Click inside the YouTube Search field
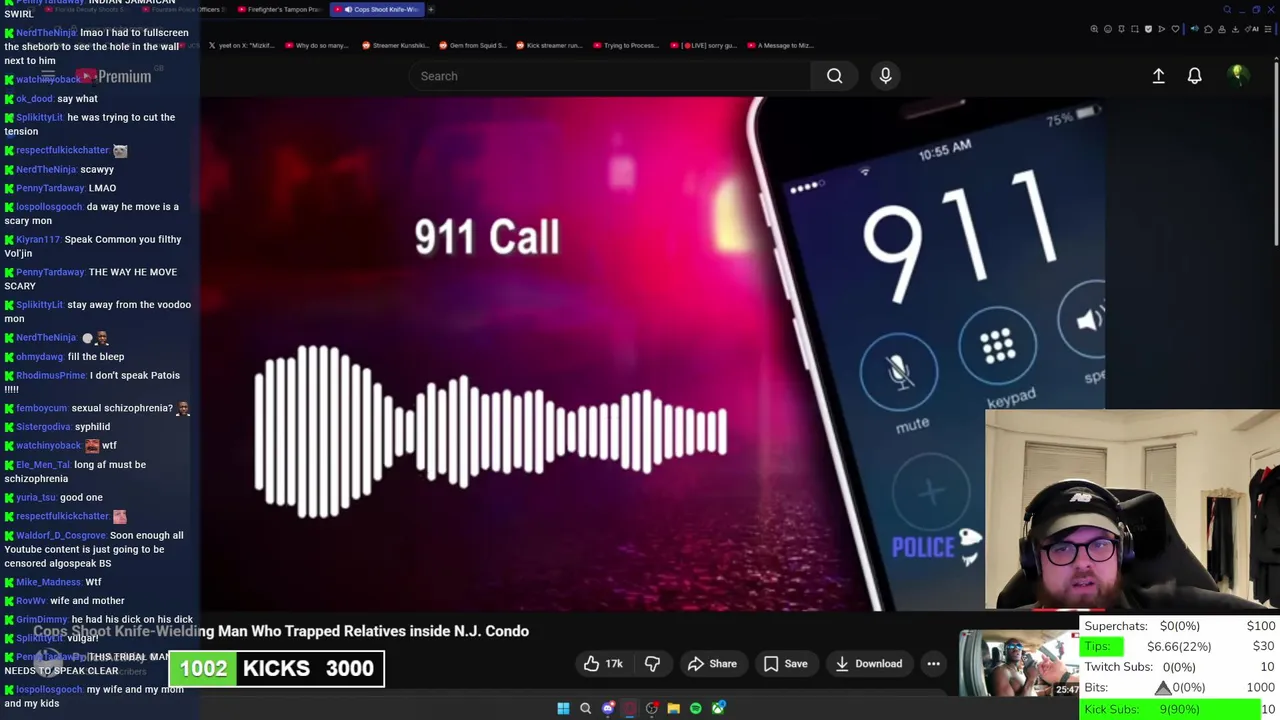Image resolution: width=1280 pixels, height=720 pixels. coord(610,76)
